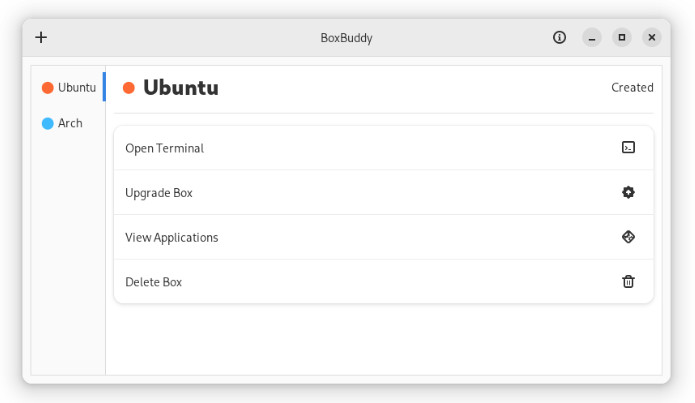The height and width of the screenshot is (403, 695).
Task: Click the terminal icon in the Open Terminal row
Action: (628, 147)
